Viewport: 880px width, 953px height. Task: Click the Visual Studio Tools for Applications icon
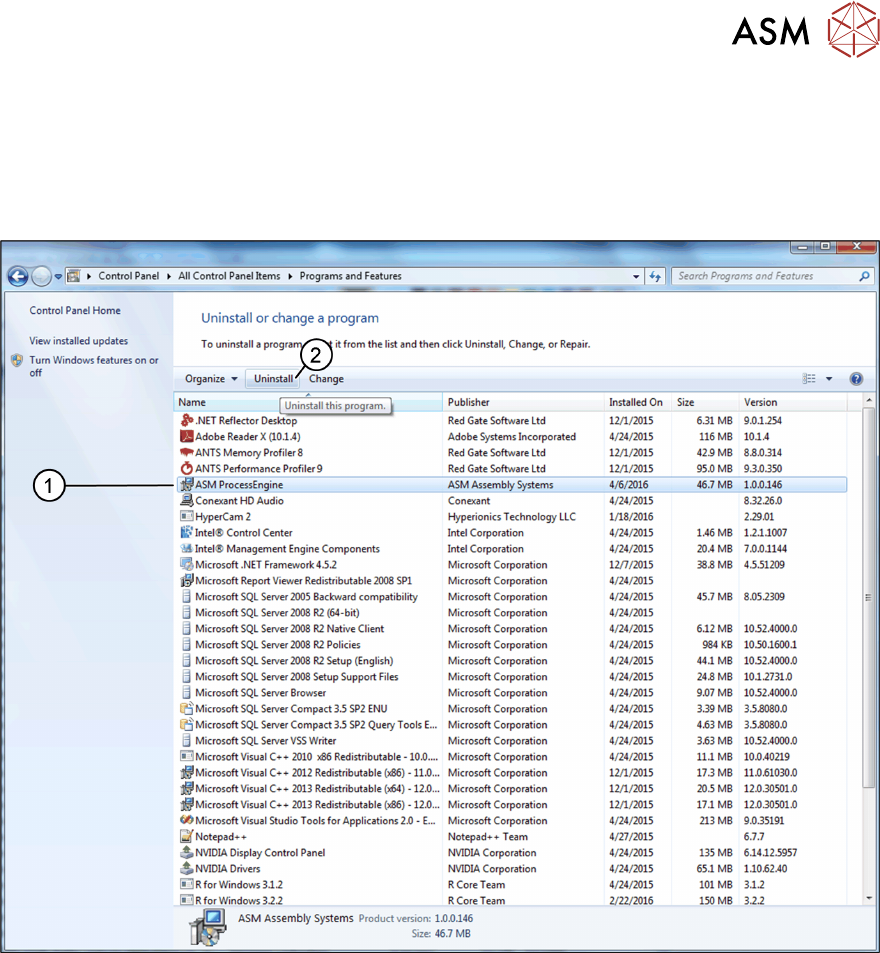[187, 821]
